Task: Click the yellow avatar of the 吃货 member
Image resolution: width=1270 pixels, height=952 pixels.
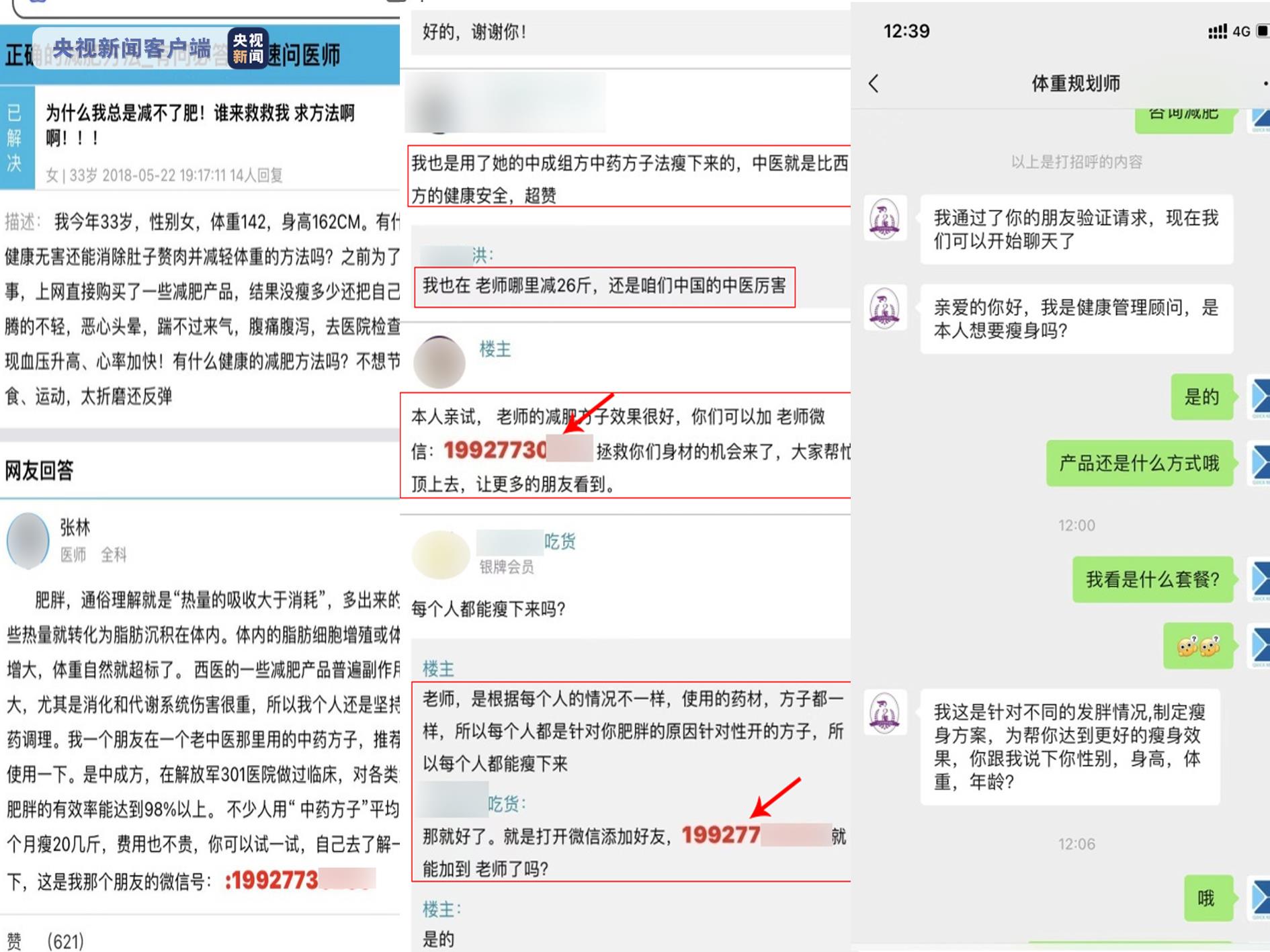Action: pos(441,555)
